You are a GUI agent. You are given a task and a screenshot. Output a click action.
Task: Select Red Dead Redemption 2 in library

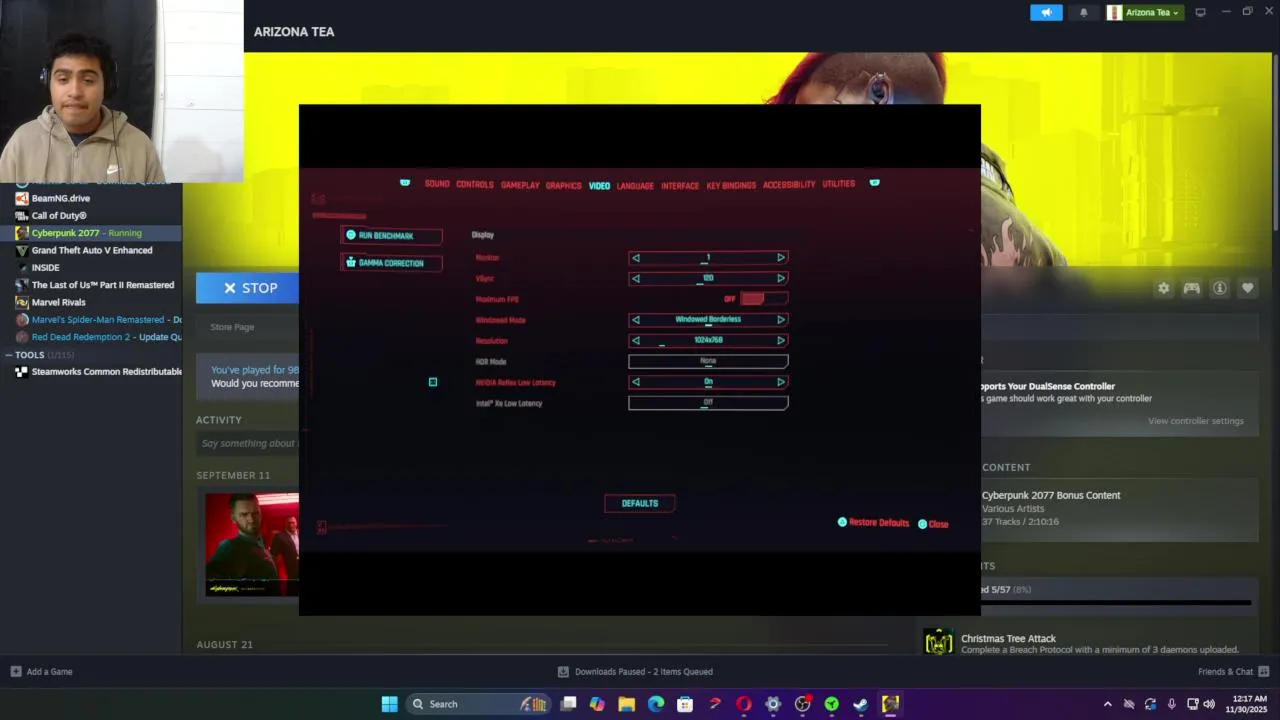(x=91, y=337)
